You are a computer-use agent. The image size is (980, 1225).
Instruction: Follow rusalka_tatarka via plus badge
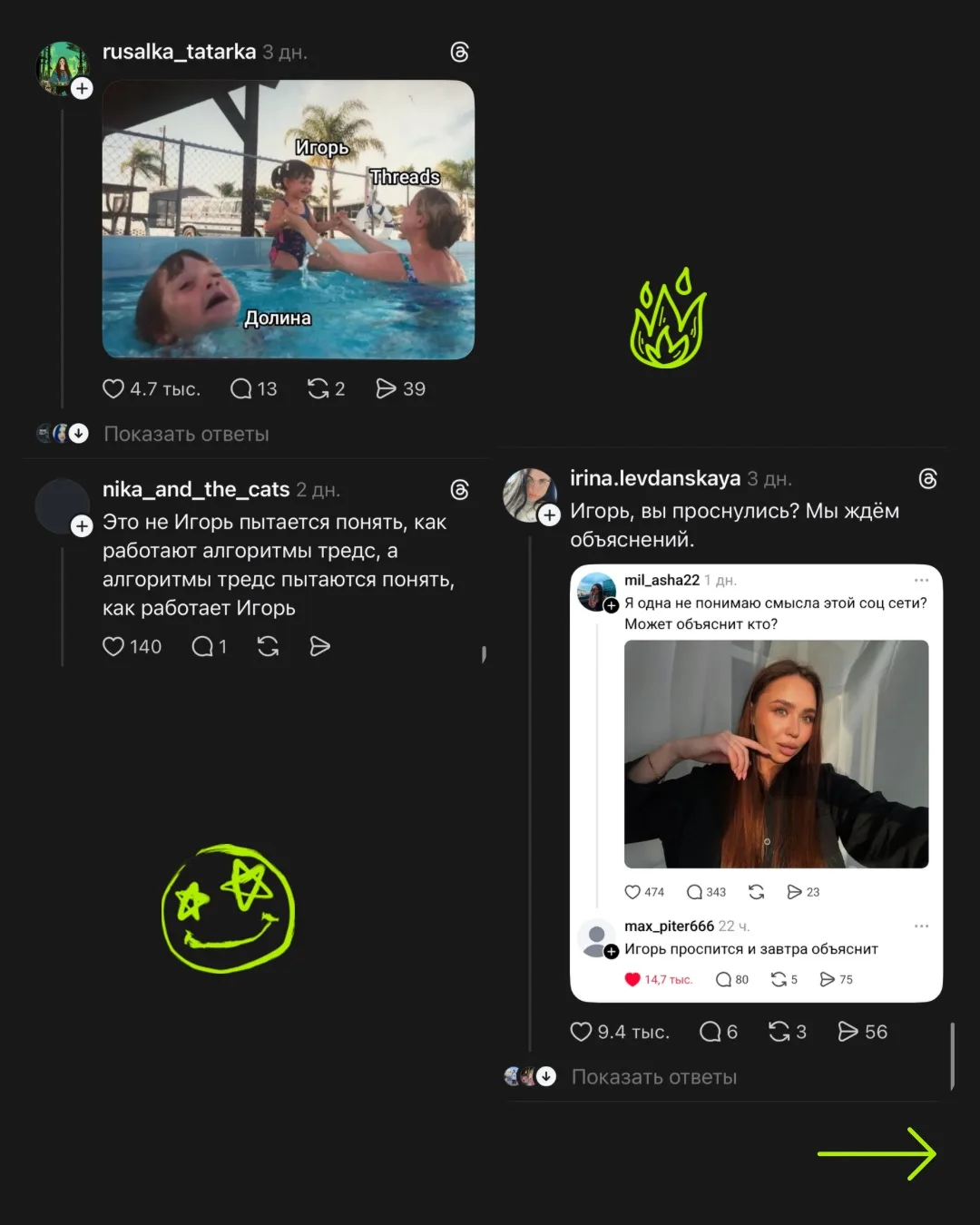tap(82, 89)
